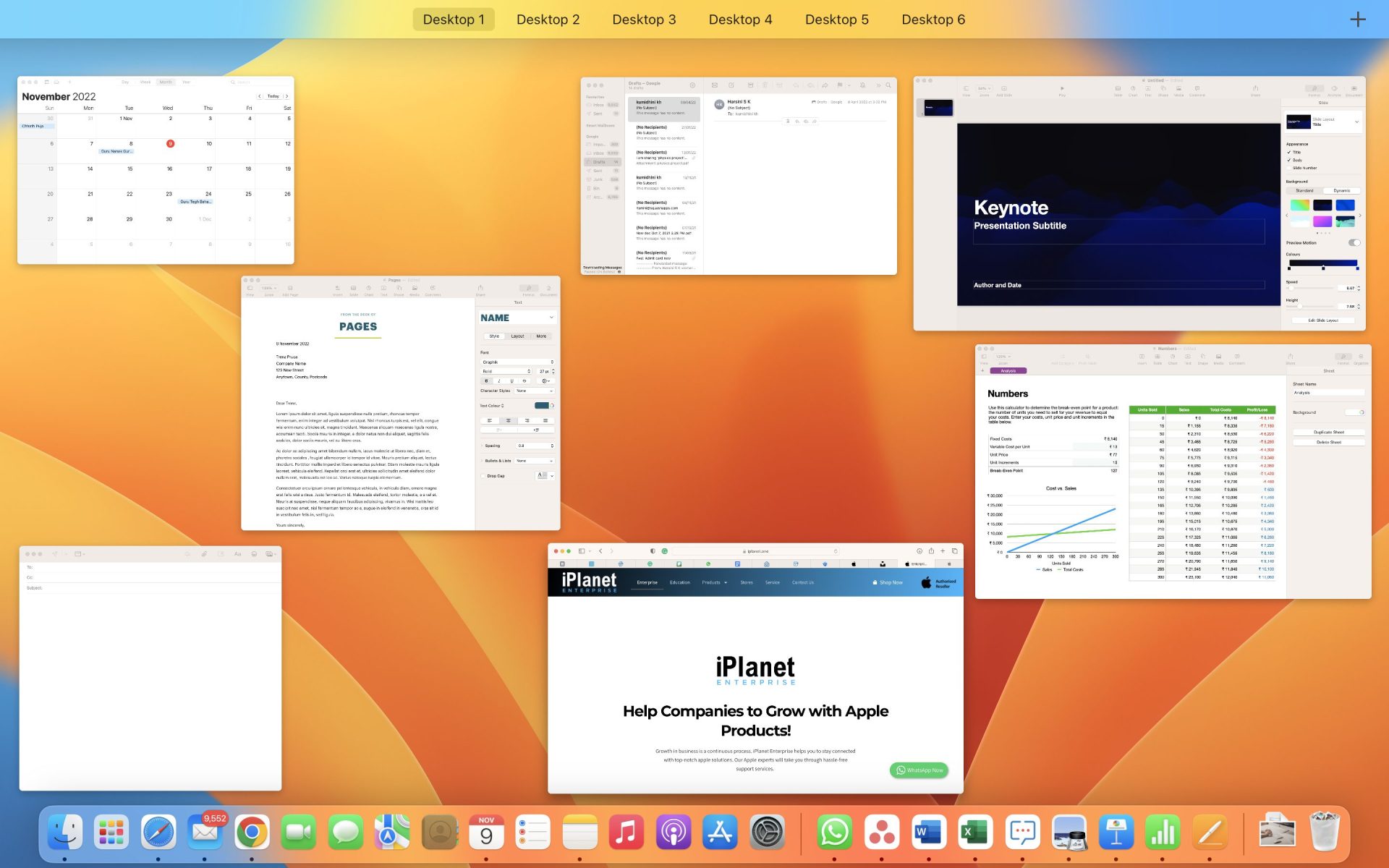
Task: Open Bullets & Lists dropdown in Pages
Action: tap(535, 461)
